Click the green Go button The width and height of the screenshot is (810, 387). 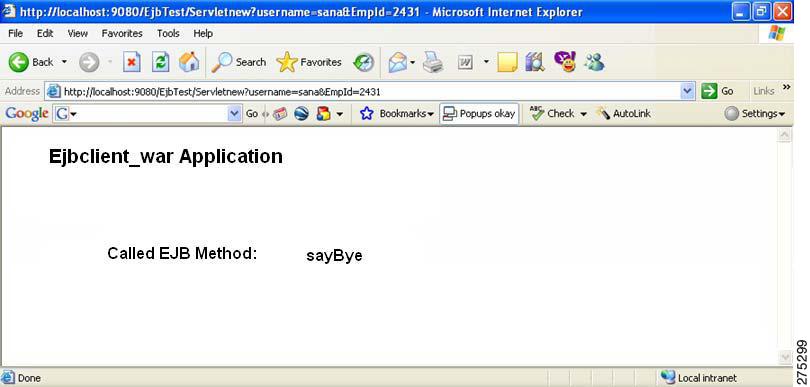(x=718, y=91)
